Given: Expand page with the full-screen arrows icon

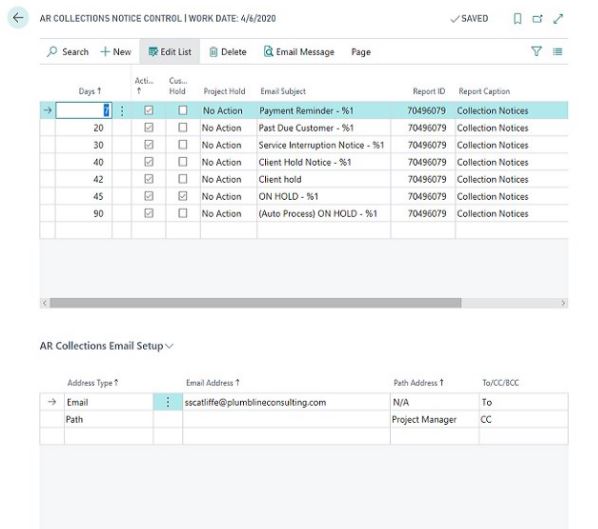Looking at the screenshot, I should pos(558,18).
